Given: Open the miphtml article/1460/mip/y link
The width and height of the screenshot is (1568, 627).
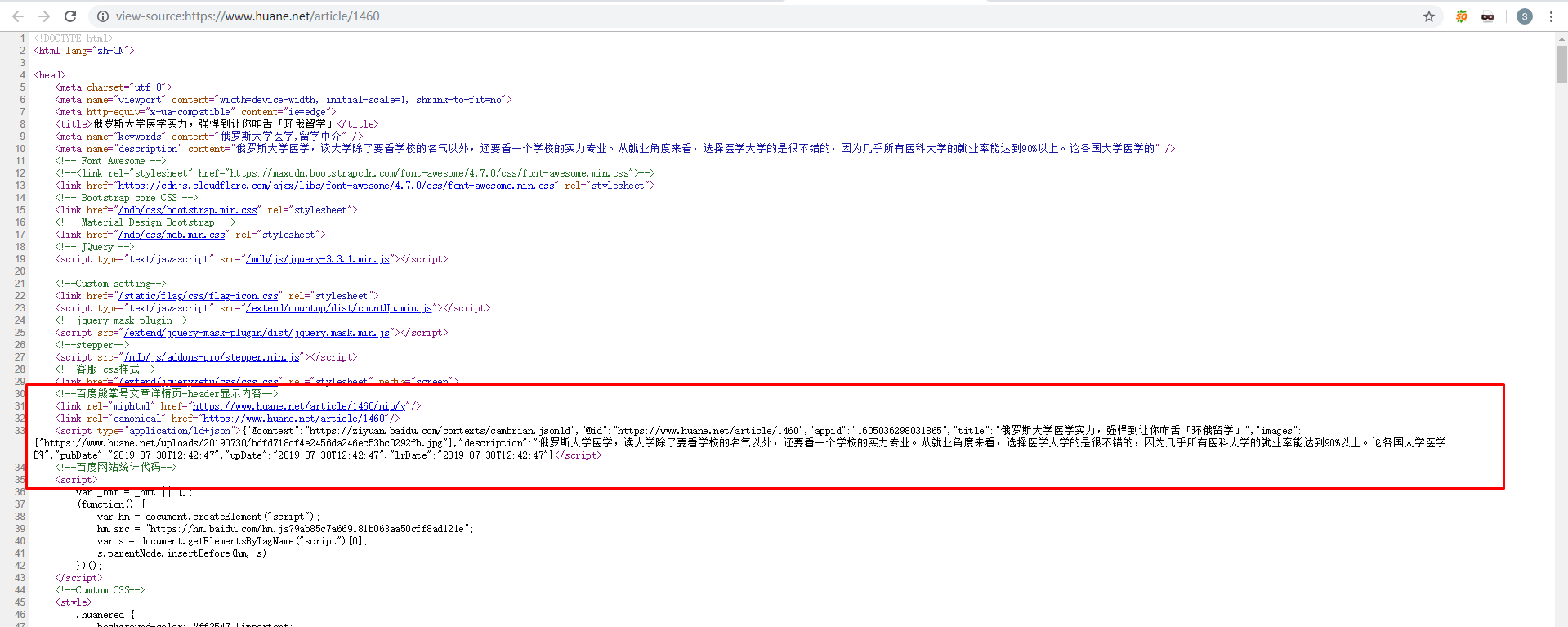Looking at the screenshot, I should click(300, 406).
